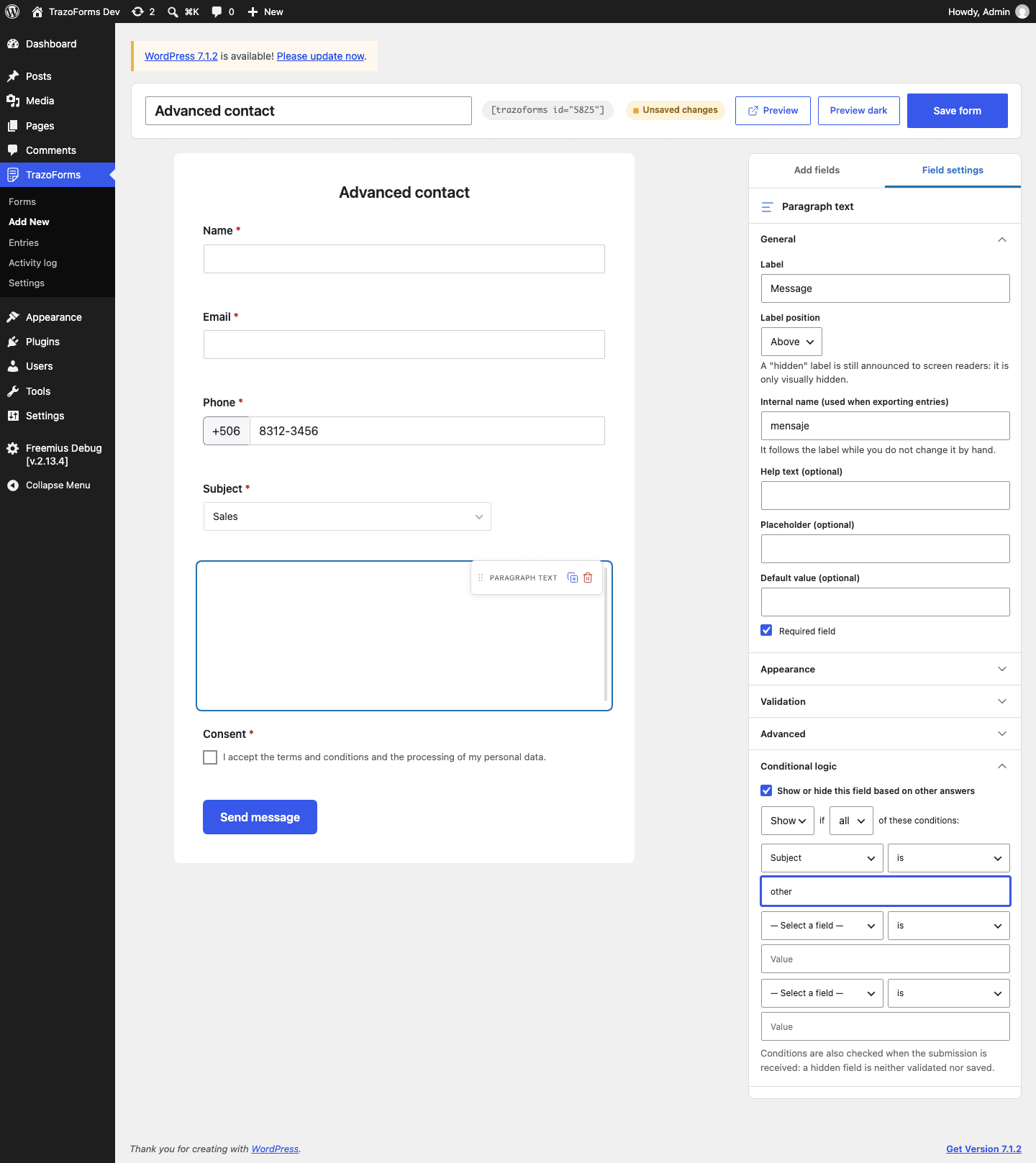
Task: Expand the Validation settings section
Action: 885,701
